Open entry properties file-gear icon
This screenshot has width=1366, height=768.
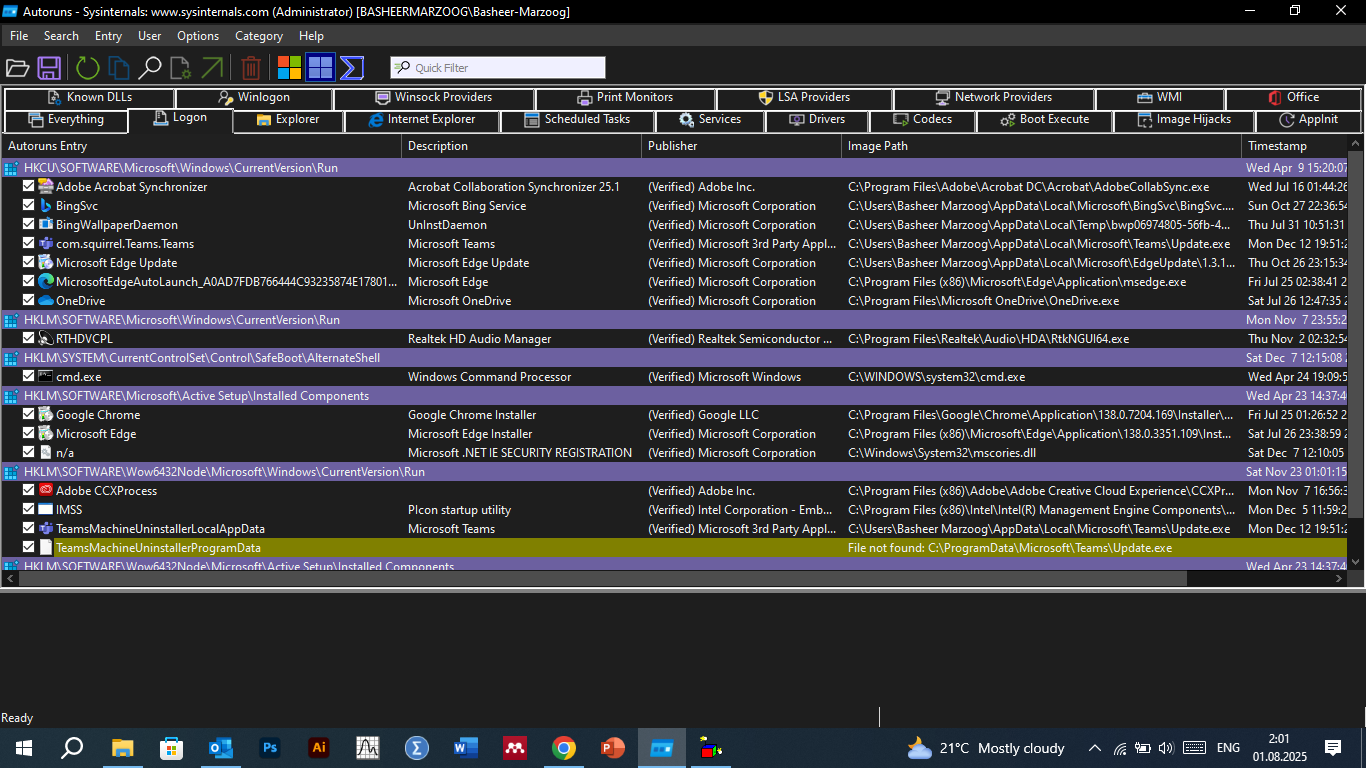[x=180, y=68]
